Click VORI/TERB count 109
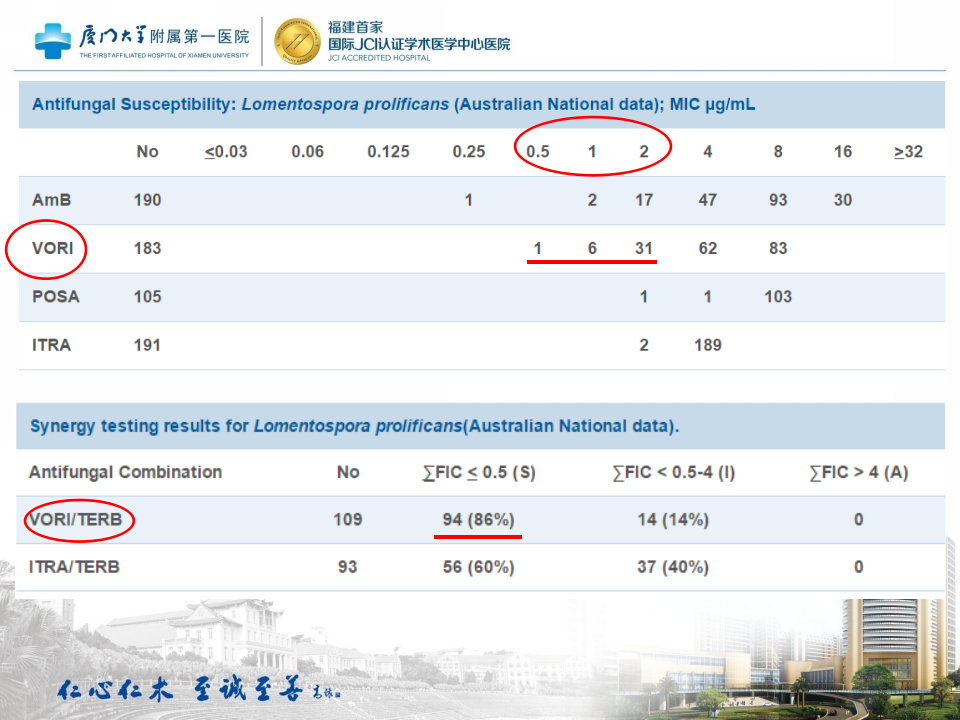Screen dimensions: 960x720 (x=348, y=520)
